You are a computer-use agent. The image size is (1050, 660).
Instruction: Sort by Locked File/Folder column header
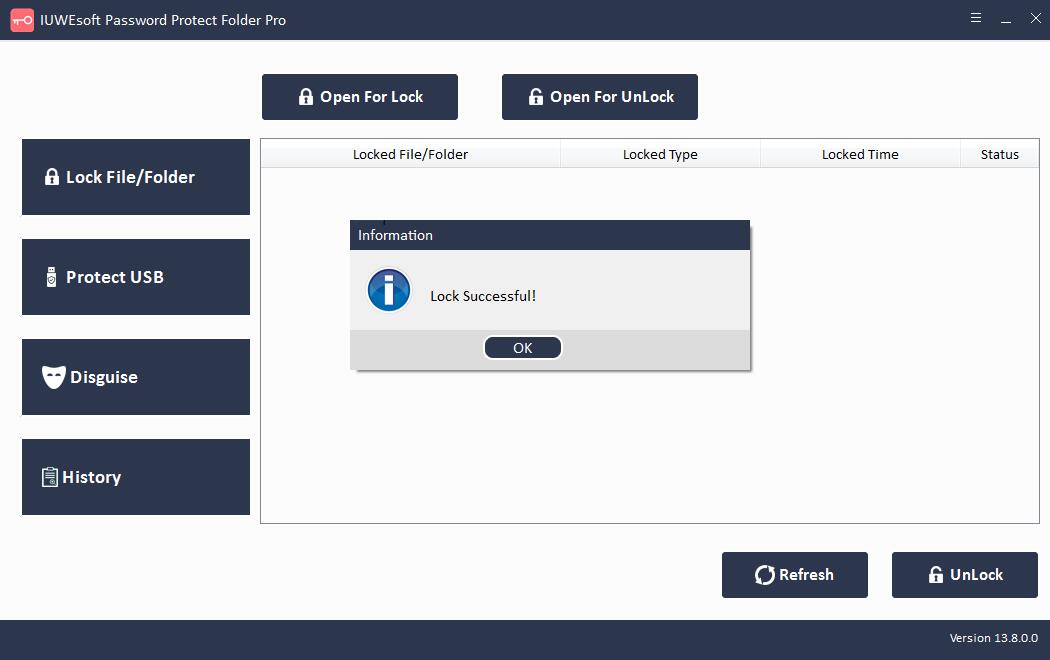point(410,155)
